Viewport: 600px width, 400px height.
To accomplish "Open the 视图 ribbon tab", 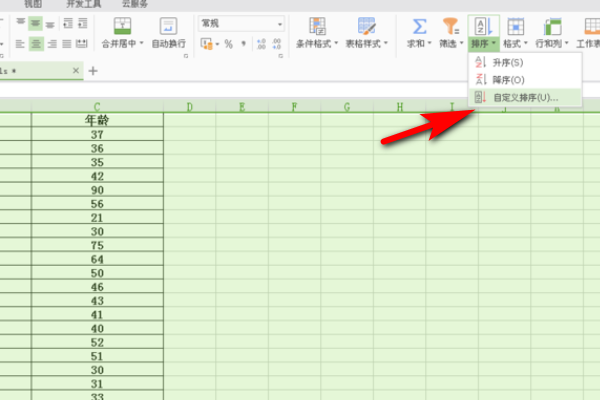I will point(33,4).
